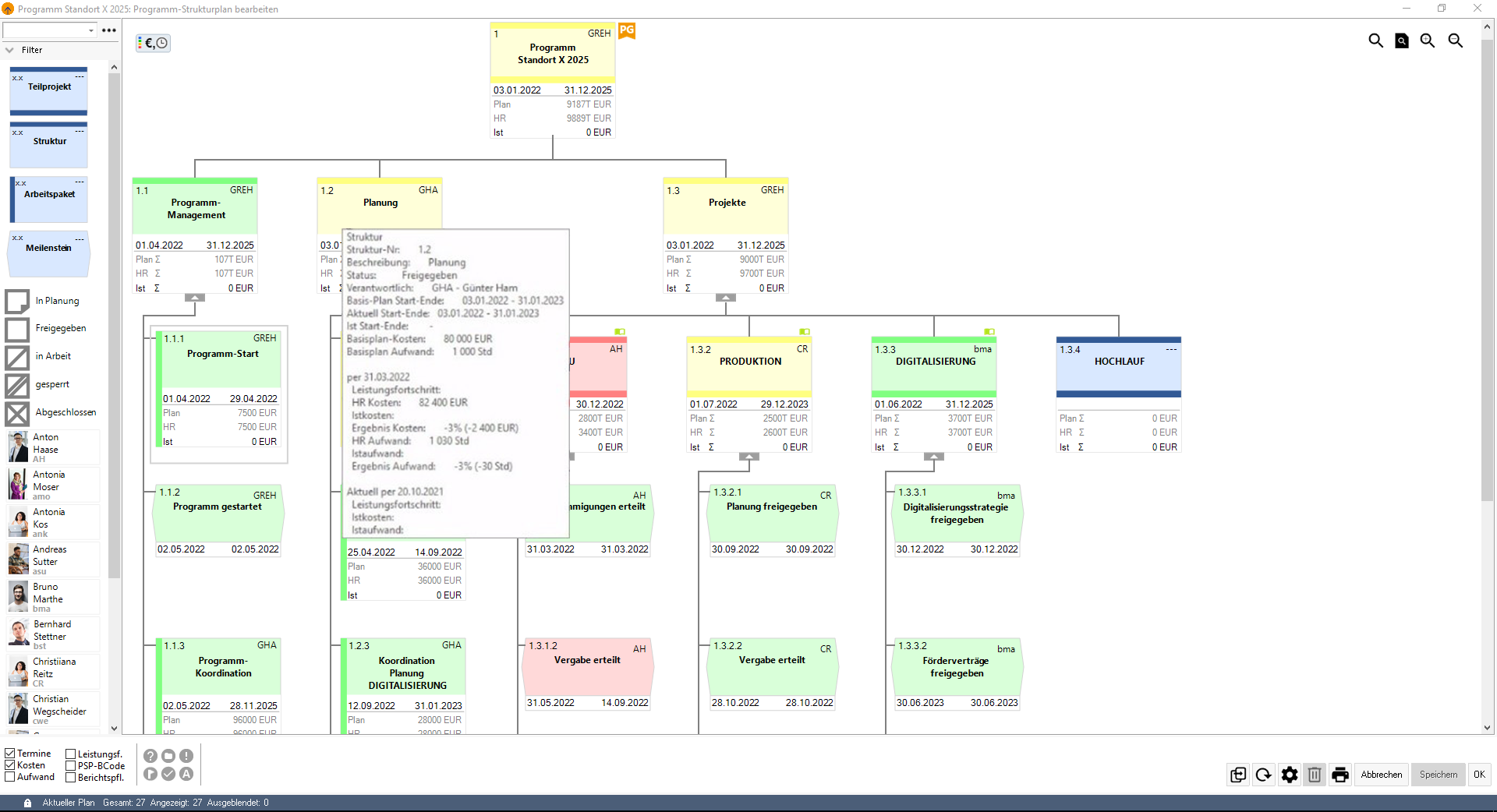Click the zoom-to-fit page icon
Screen dimensions: 1497x812
tap(1402, 41)
